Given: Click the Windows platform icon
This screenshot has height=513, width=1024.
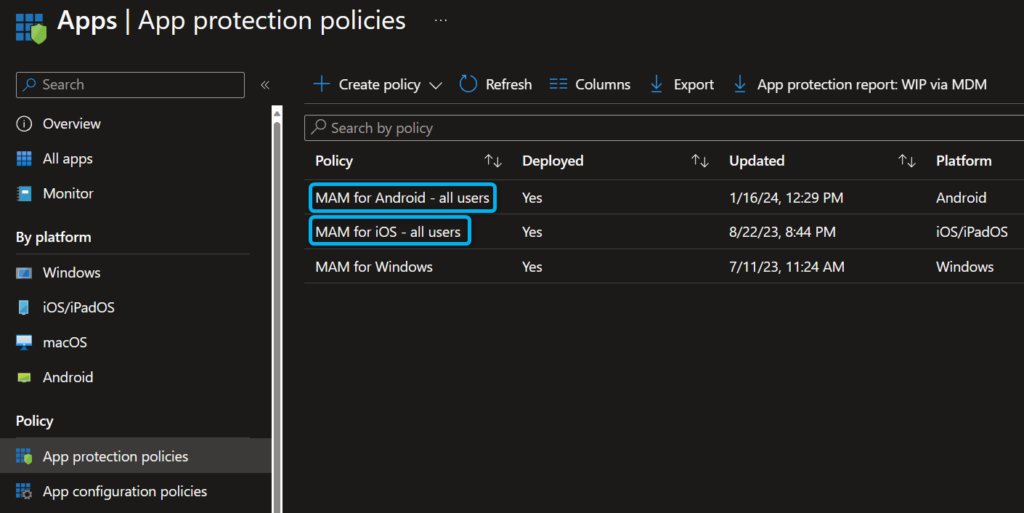Looking at the screenshot, I should [24, 273].
